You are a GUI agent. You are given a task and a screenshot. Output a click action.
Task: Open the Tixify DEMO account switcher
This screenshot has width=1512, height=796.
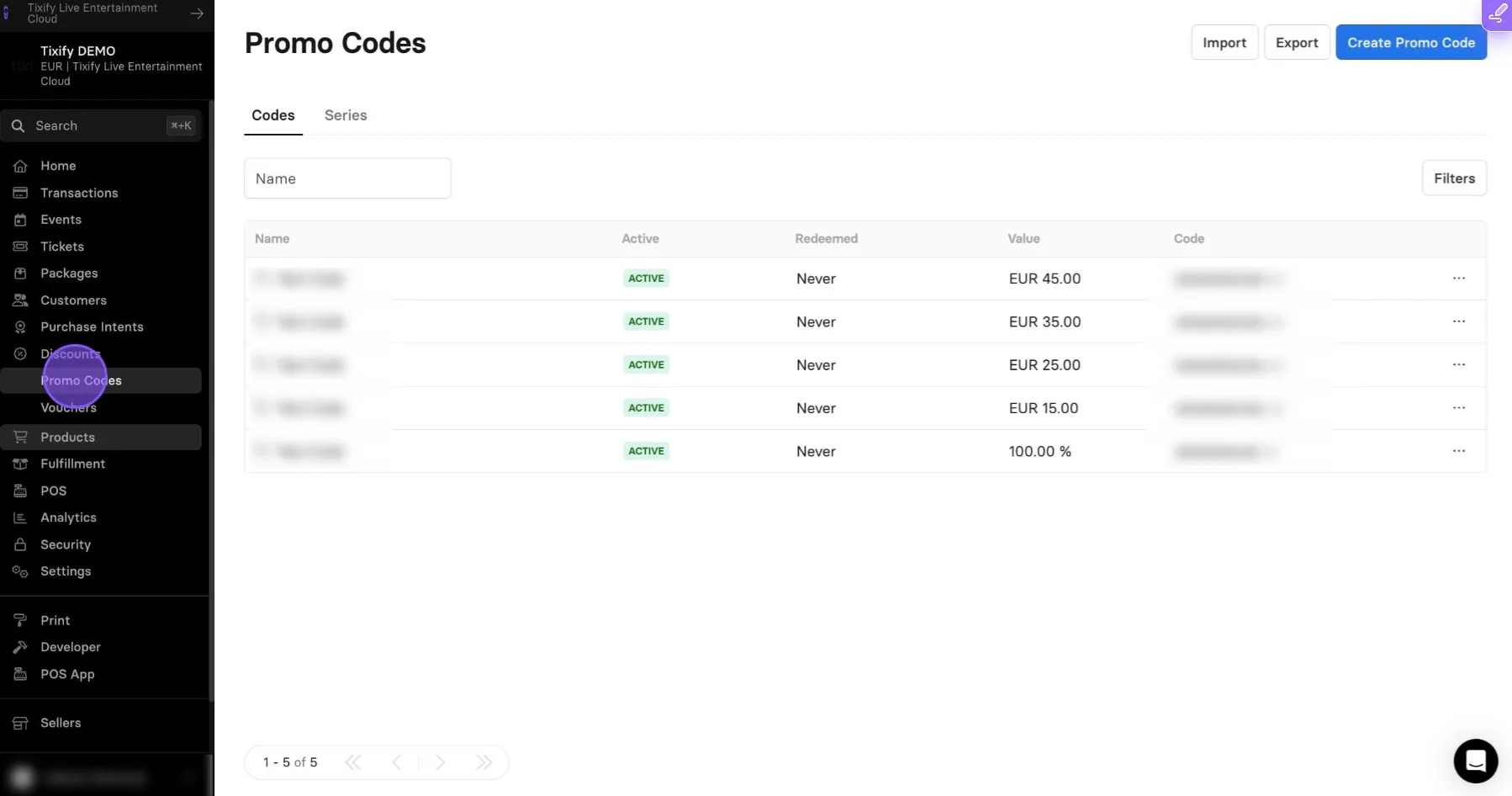(x=105, y=66)
